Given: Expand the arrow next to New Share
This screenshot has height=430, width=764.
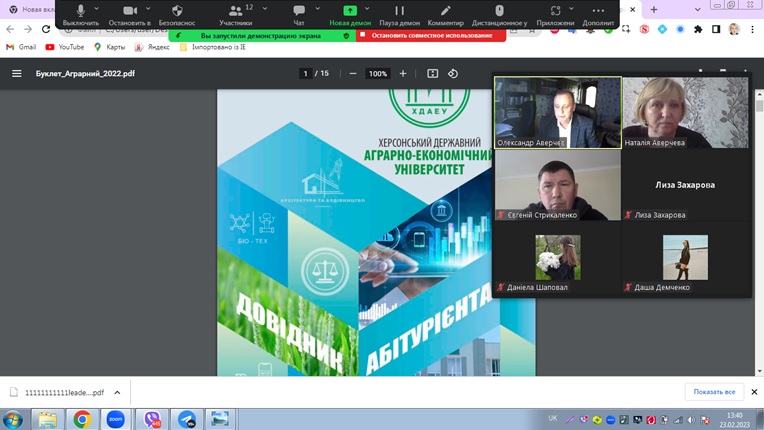Looking at the screenshot, I should coord(367,8).
